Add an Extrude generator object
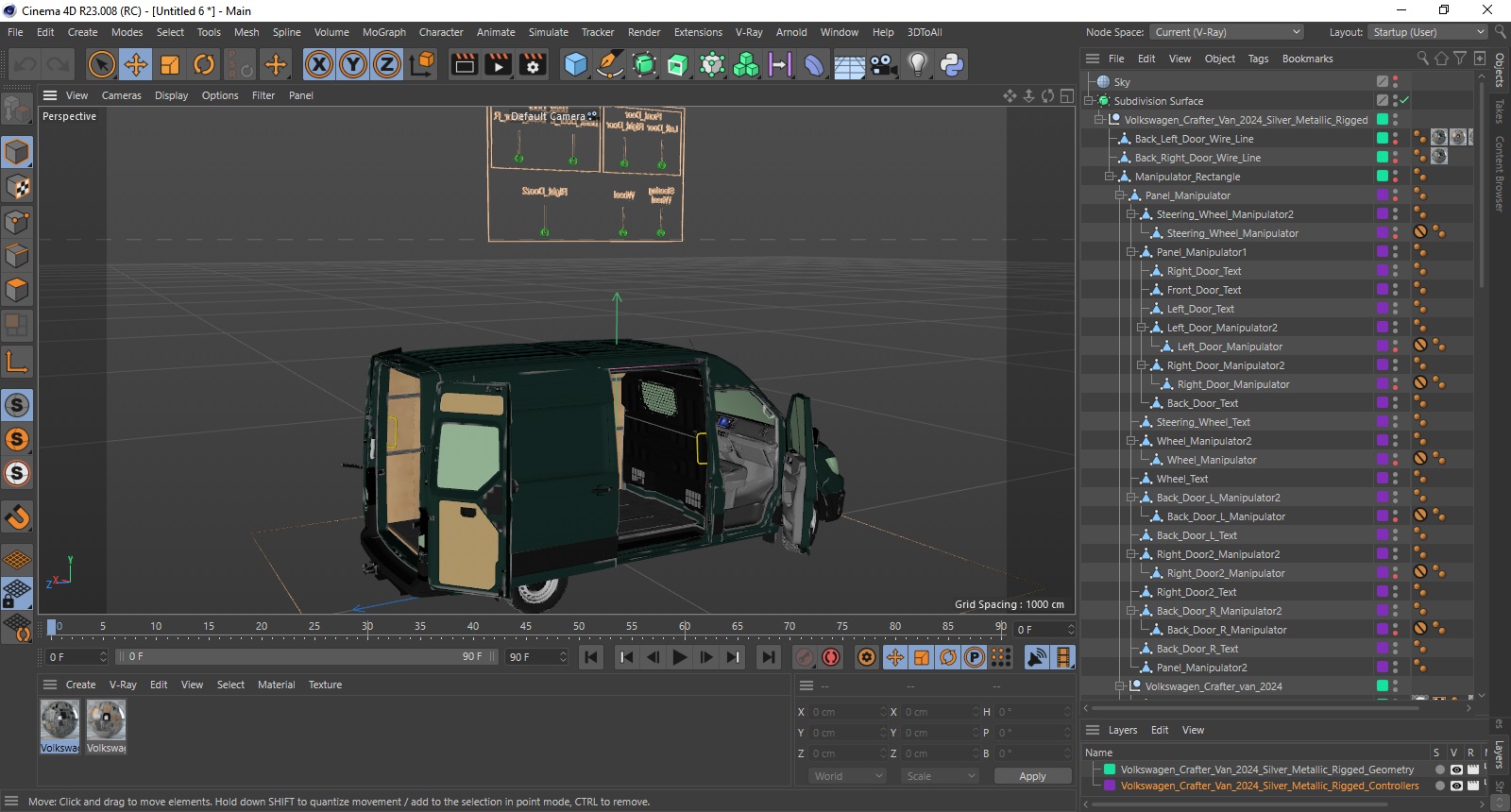The height and width of the screenshot is (812, 1511). tap(678, 64)
